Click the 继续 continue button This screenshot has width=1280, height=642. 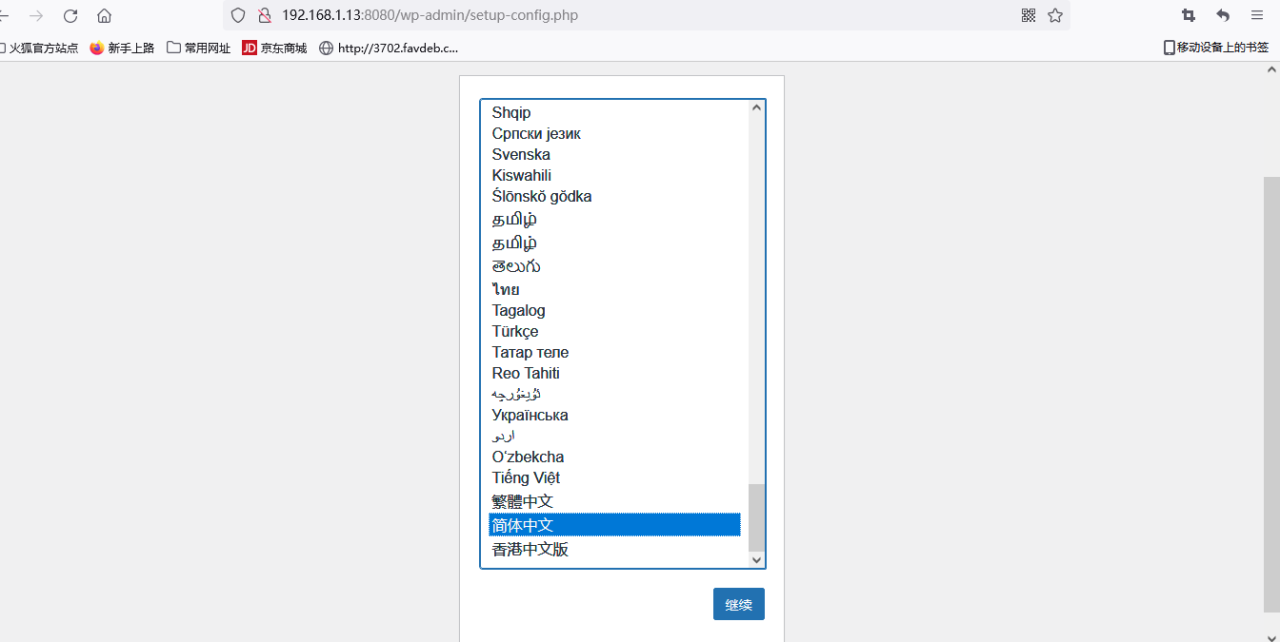click(739, 604)
